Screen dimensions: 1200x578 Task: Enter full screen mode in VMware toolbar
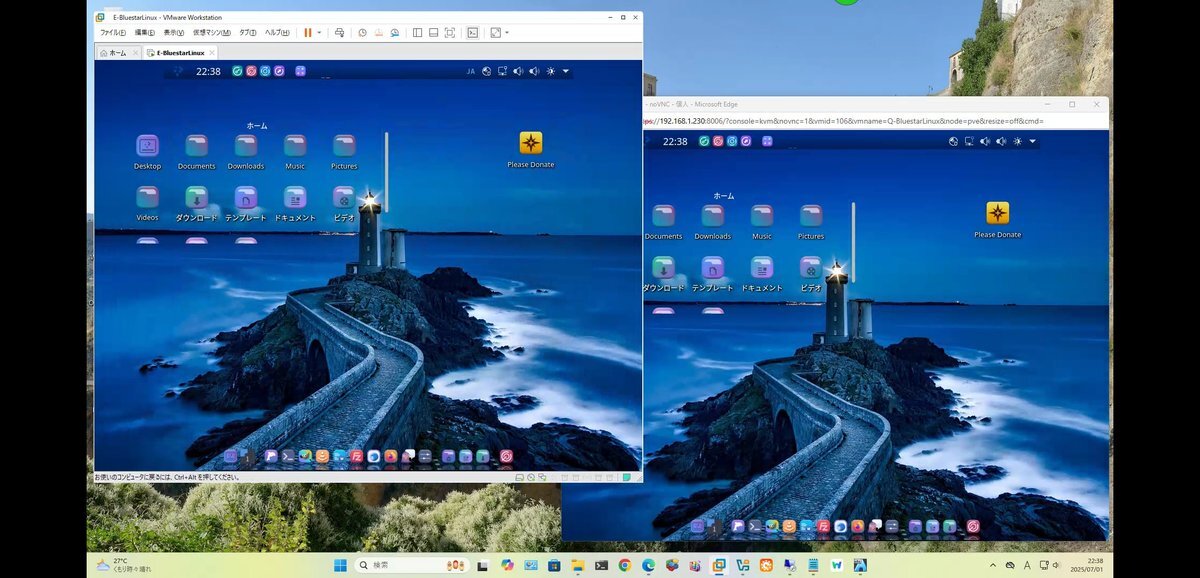(x=449, y=33)
